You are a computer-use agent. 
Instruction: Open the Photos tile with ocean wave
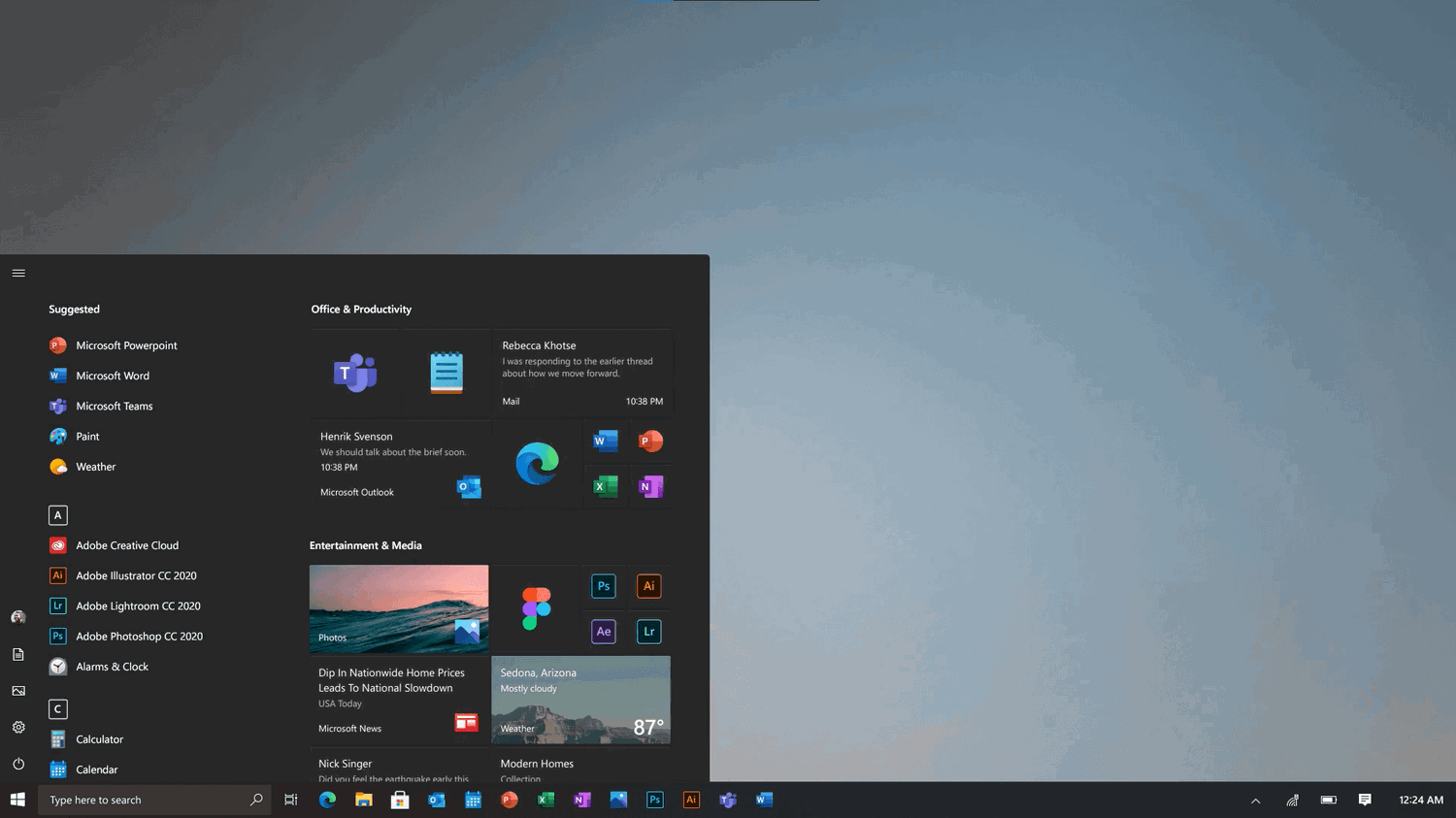[x=399, y=608]
